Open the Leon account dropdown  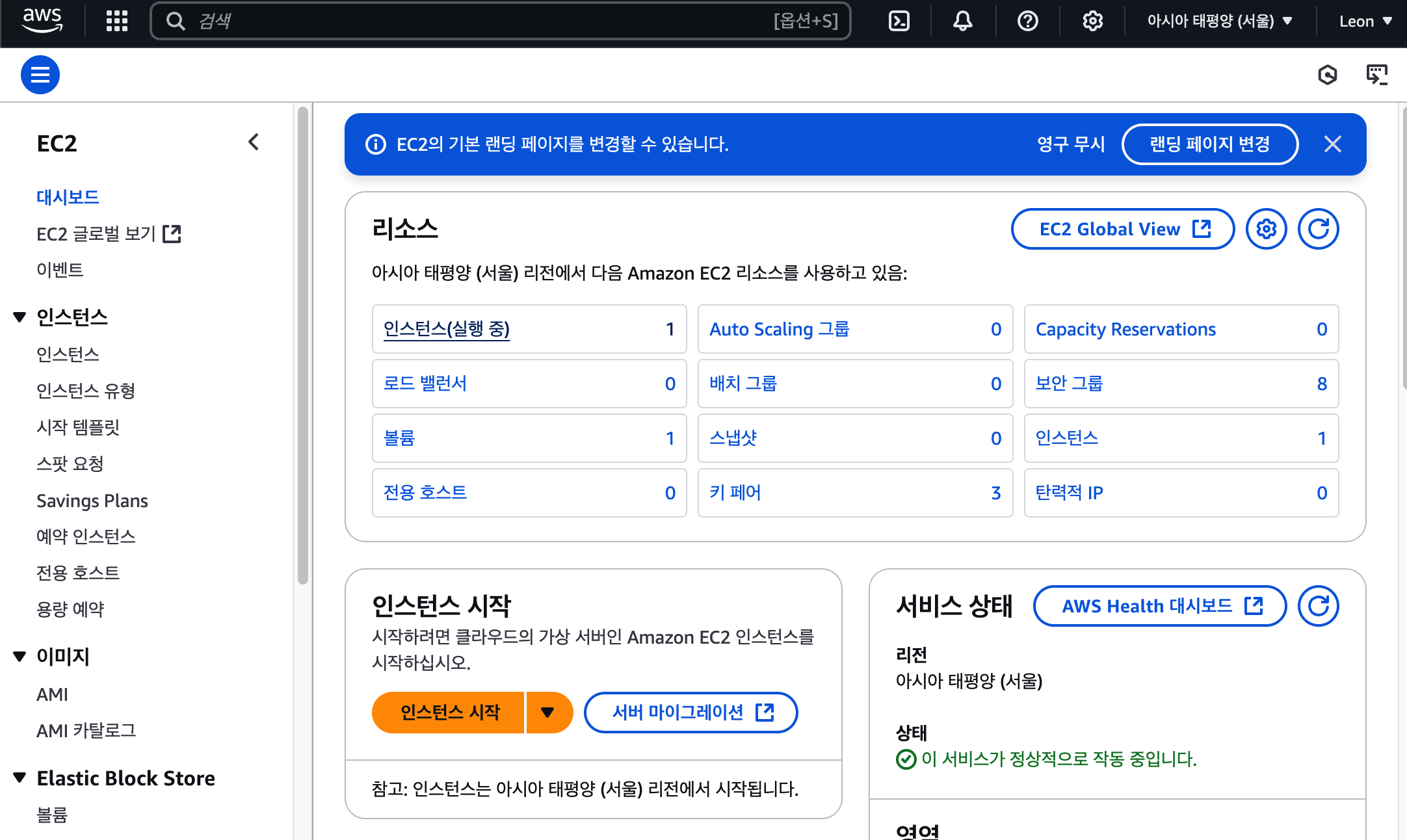point(1365,21)
